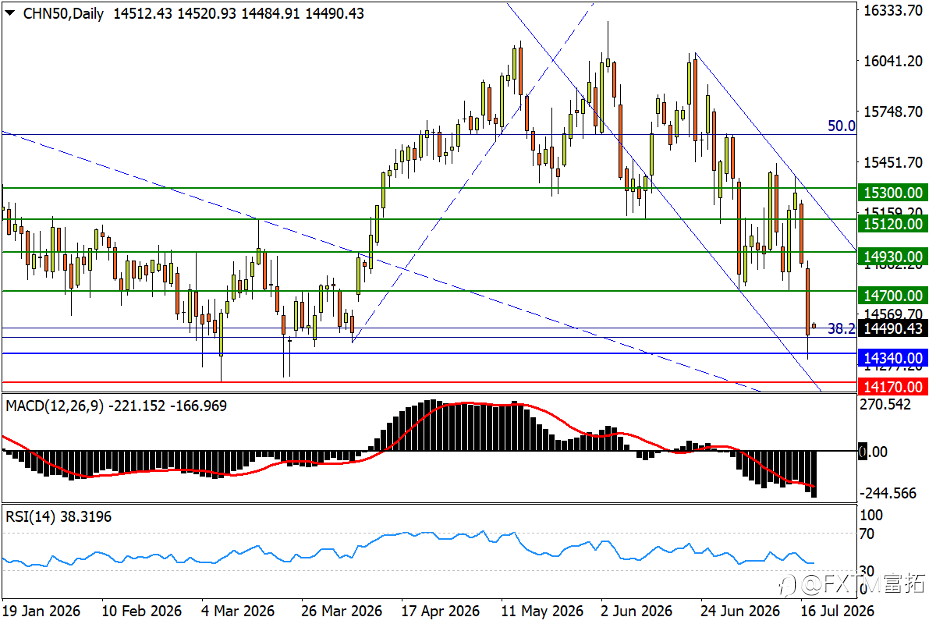
Task: Click the CHN50,Daily chart title
Action: (63, 13)
